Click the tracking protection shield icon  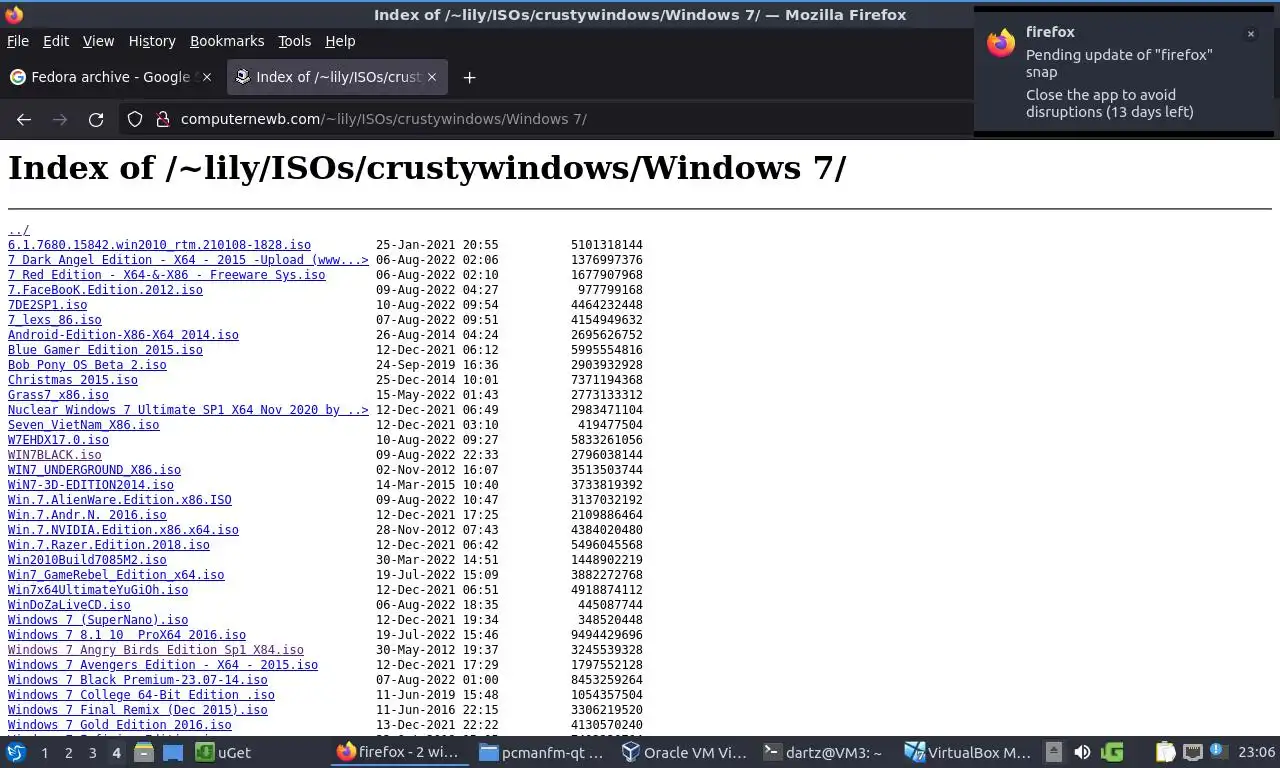[135, 119]
